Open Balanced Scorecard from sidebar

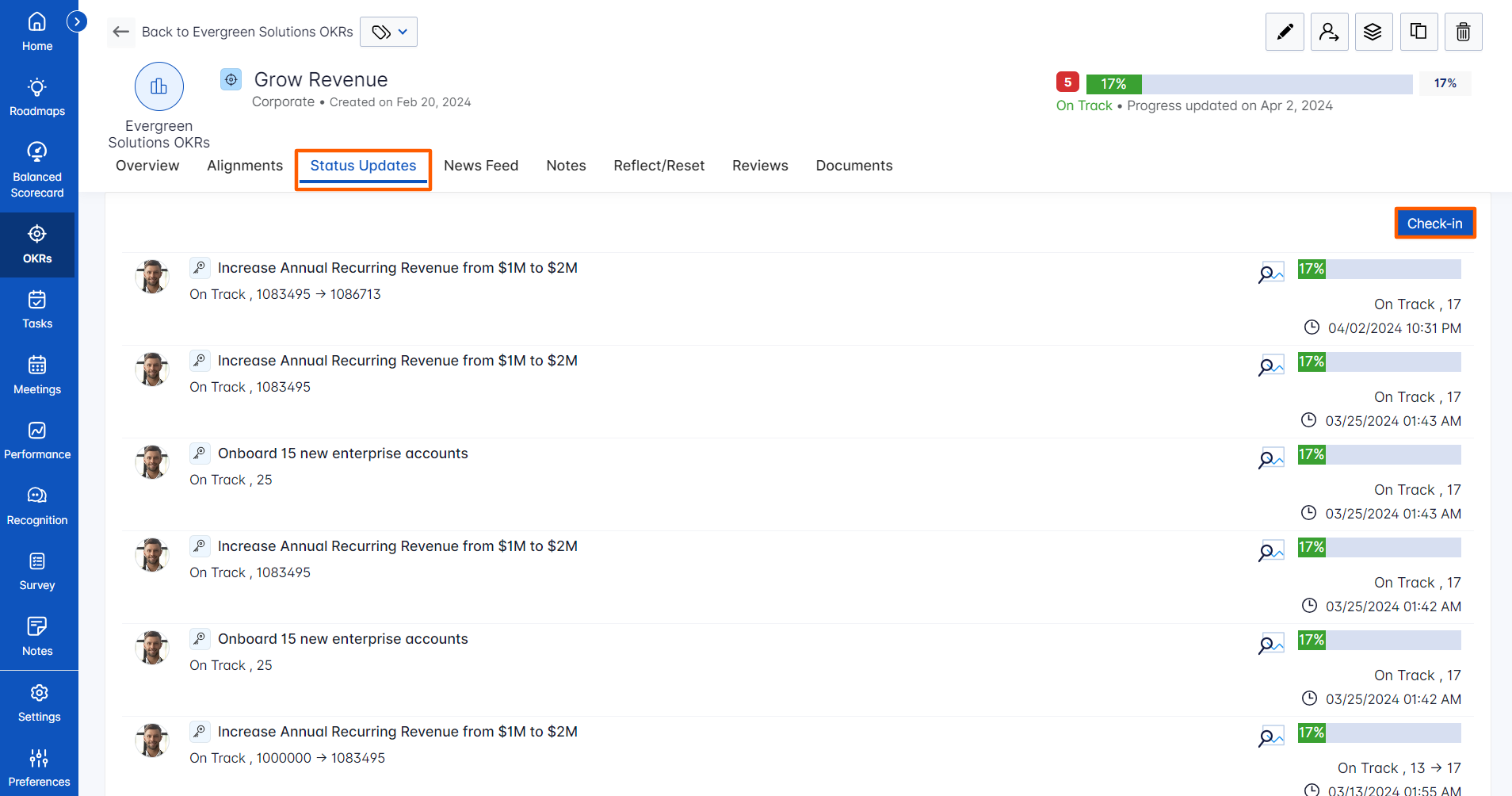[x=37, y=170]
